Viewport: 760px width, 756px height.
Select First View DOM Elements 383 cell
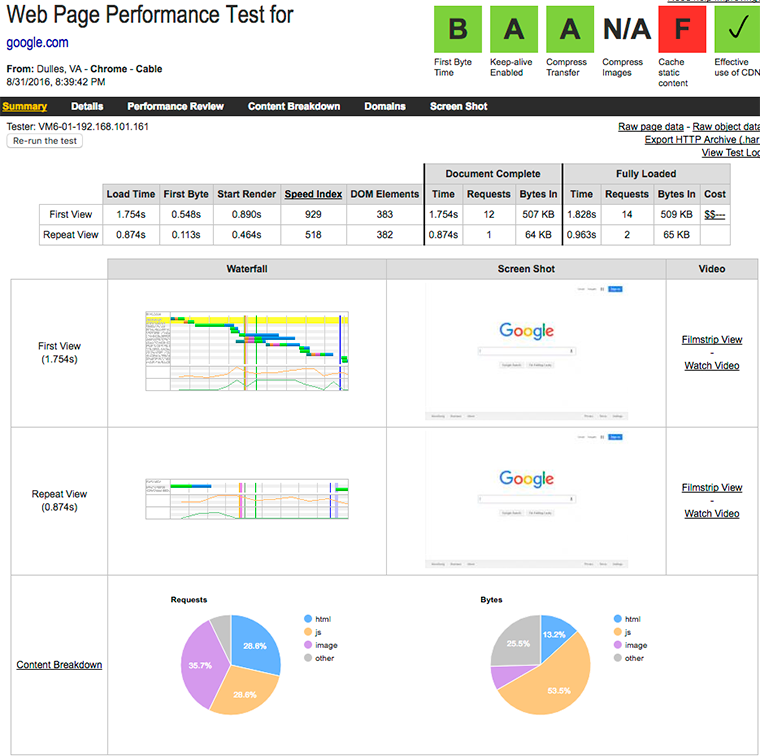point(384,214)
